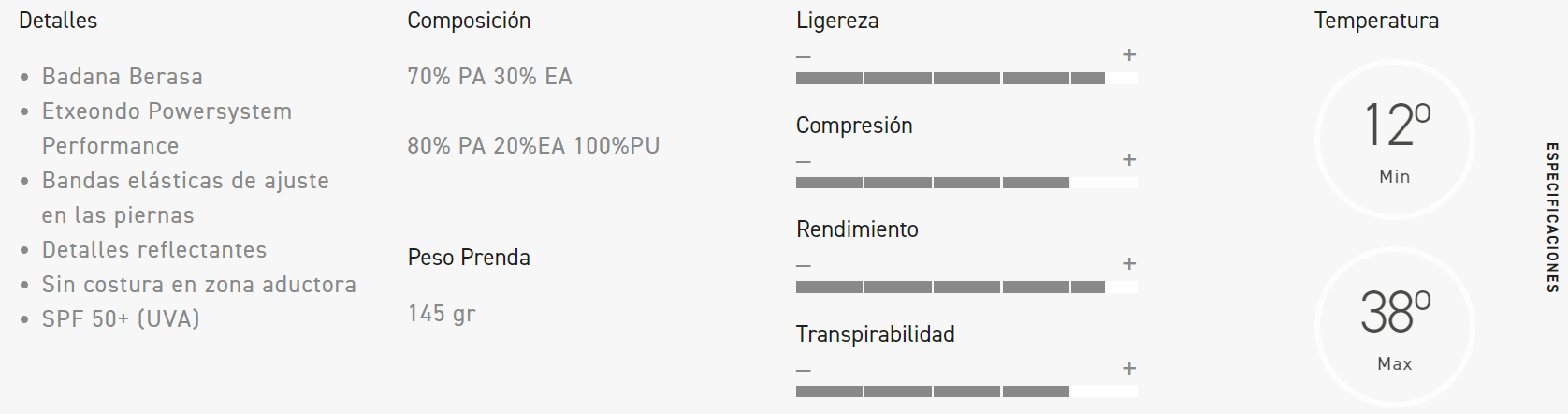Click the Rendimiento rating bar
1568x414 pixels.
(966, 288)
